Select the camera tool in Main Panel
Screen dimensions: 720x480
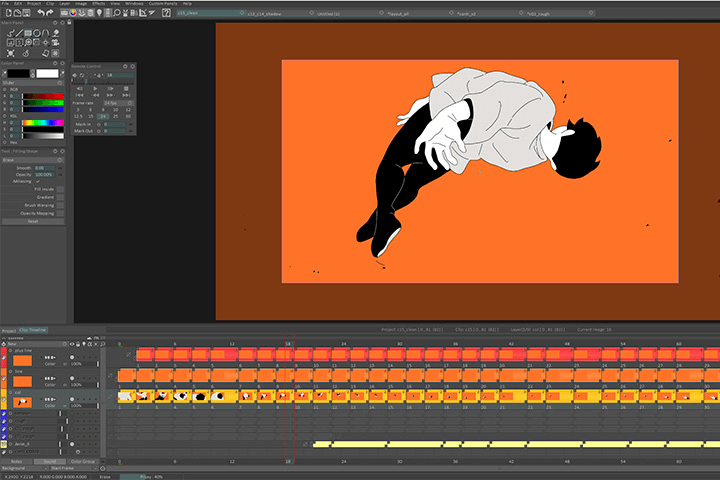pyautogui.click(x=56, y=43)
